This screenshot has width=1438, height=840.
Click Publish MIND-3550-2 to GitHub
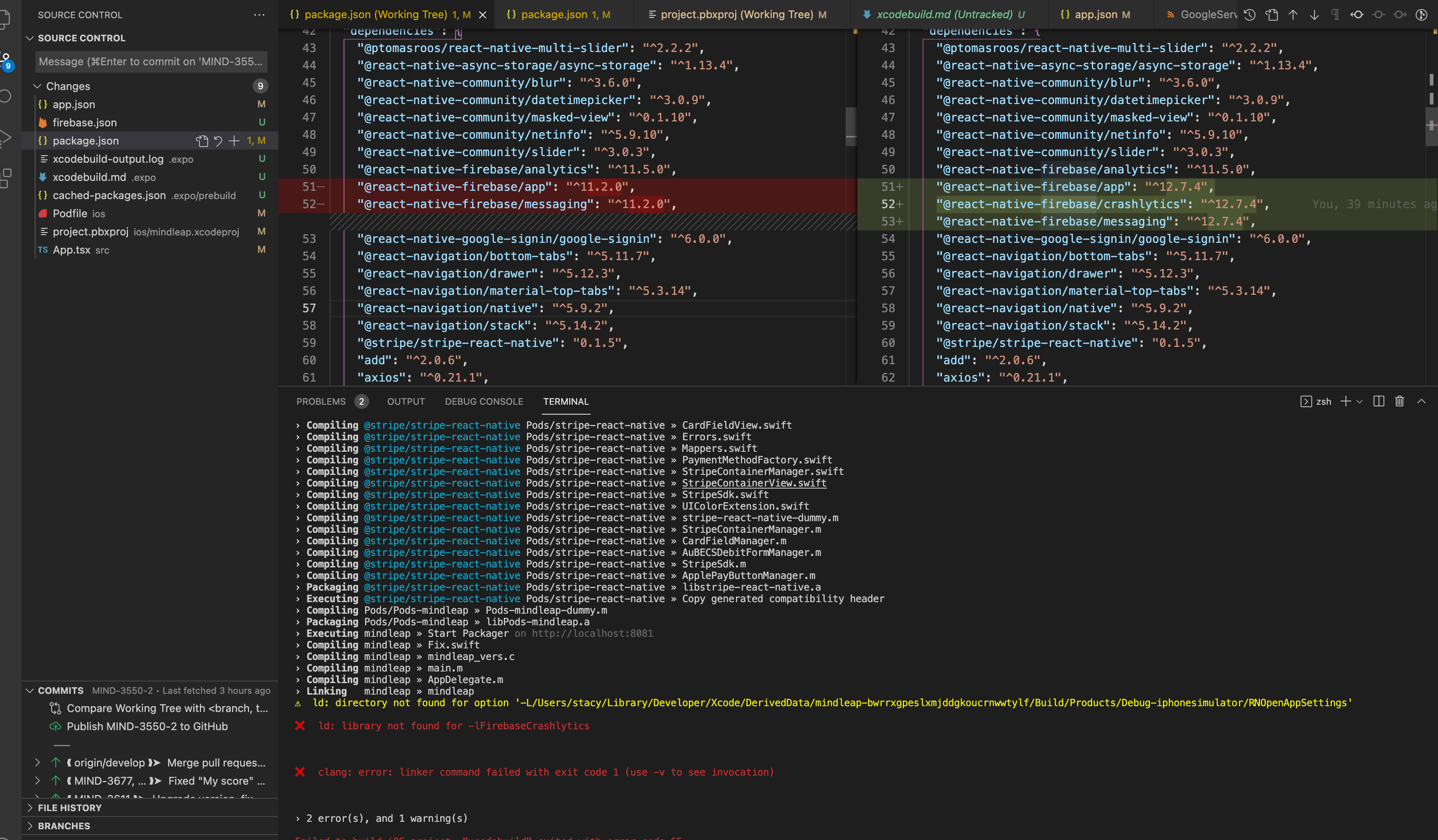click(x=147, y=726)
